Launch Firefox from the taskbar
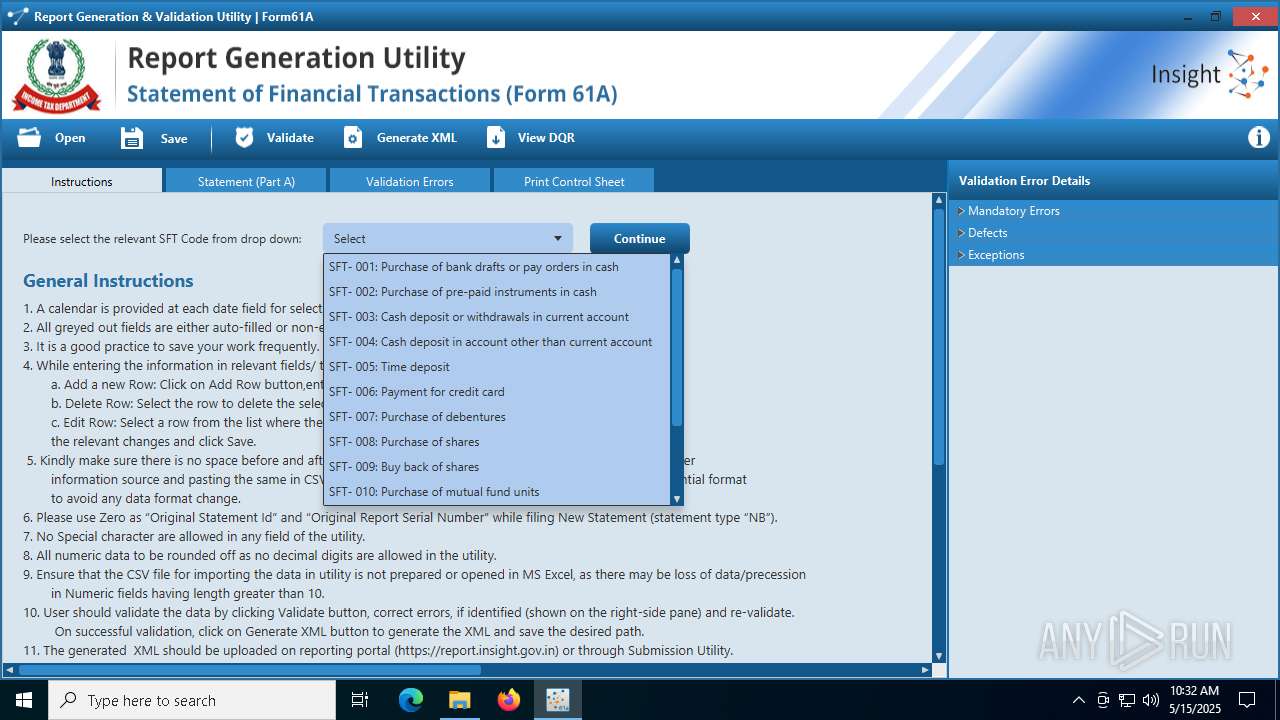This screenshot has width=1280, height=720. 508,700
